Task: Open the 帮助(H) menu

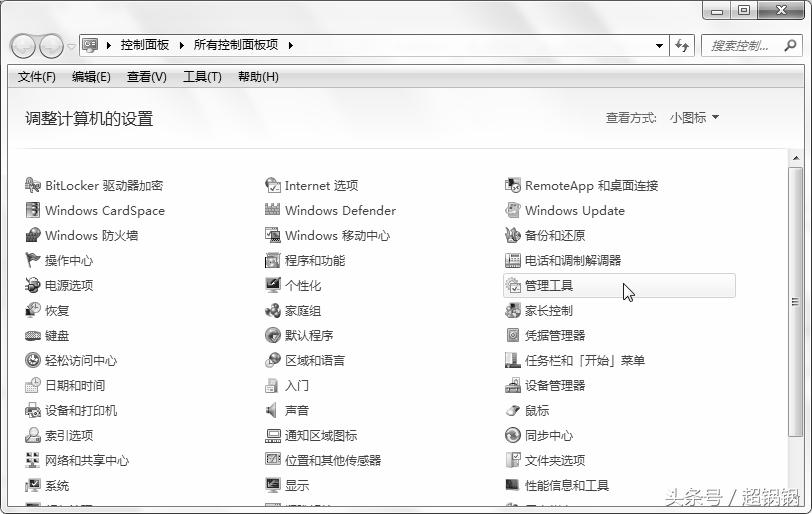Action: (258, 77)
